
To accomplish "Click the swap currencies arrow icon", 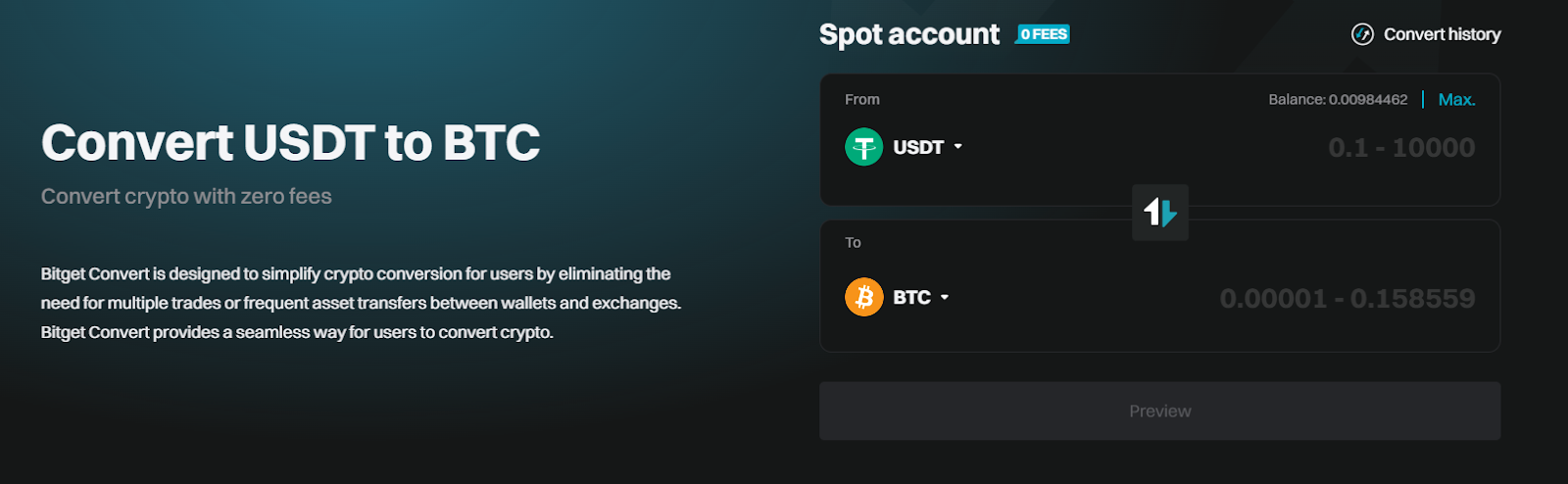I will [x=1160, y=213].
